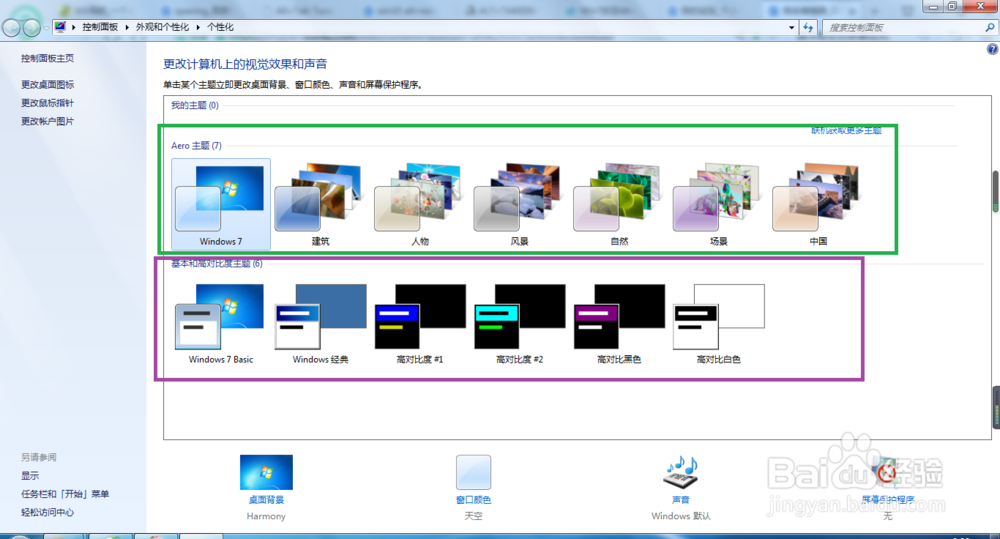1000x539 pixels.
Task: Select the Windows 7 Aero theme
Action: pos(221,204)
